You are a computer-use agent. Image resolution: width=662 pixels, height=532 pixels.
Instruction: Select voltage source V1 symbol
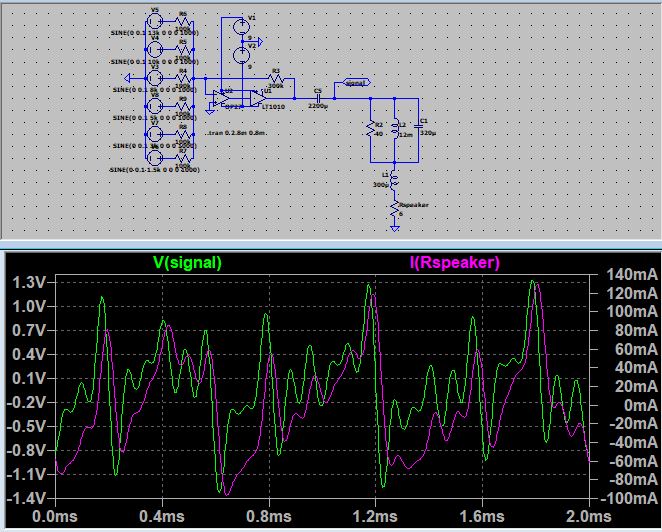(241, 27)
